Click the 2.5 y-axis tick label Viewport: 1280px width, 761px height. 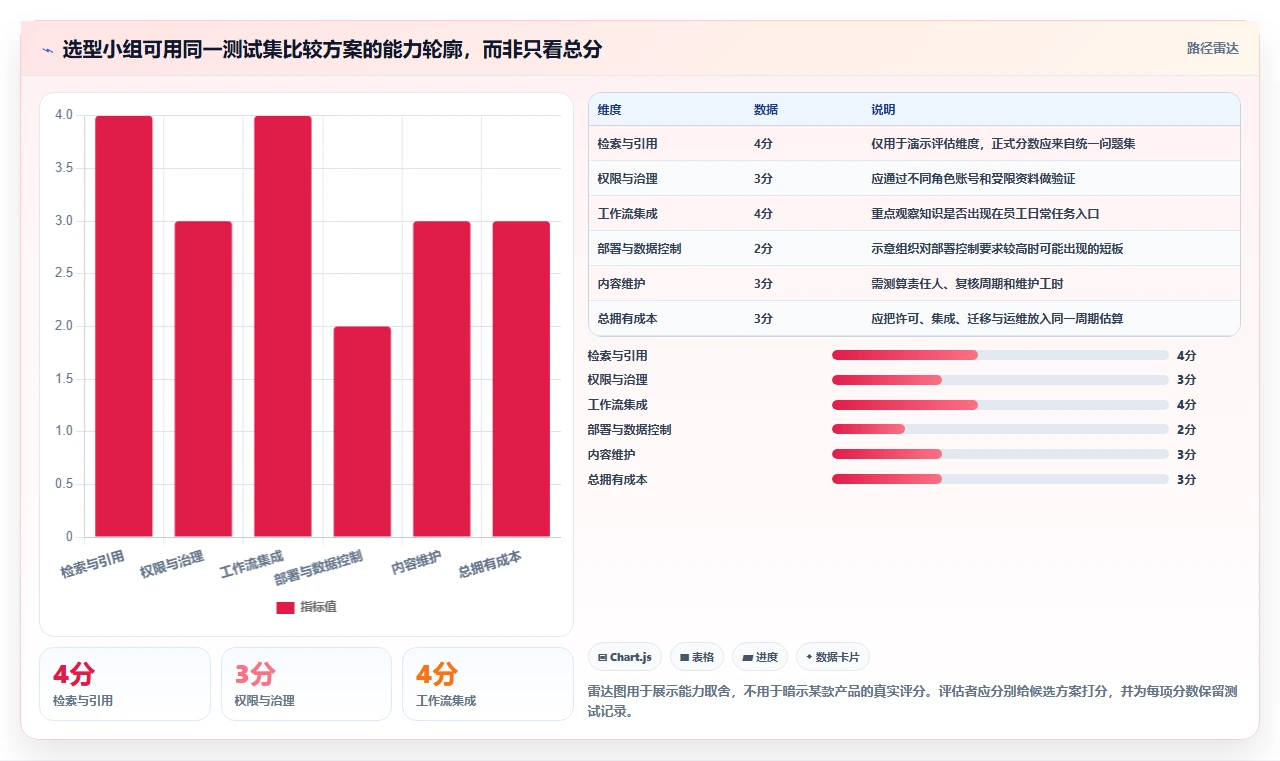pyautogui.click(x=64, y=273)
